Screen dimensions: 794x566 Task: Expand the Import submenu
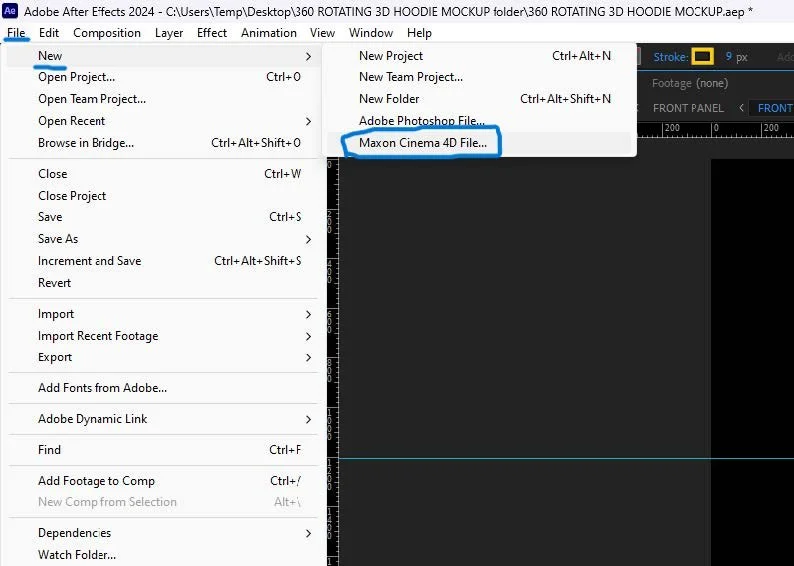(x=163, y=314)
